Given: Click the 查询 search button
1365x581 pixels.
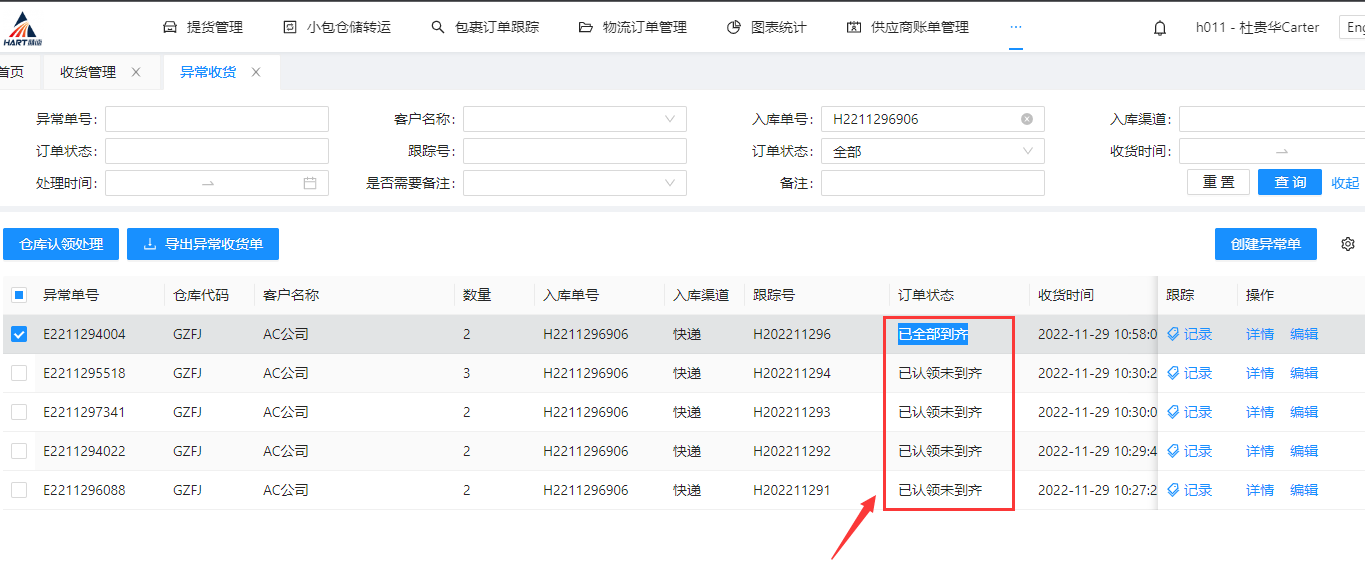Looking at the screenshot, I should [x=1289, y=182].
